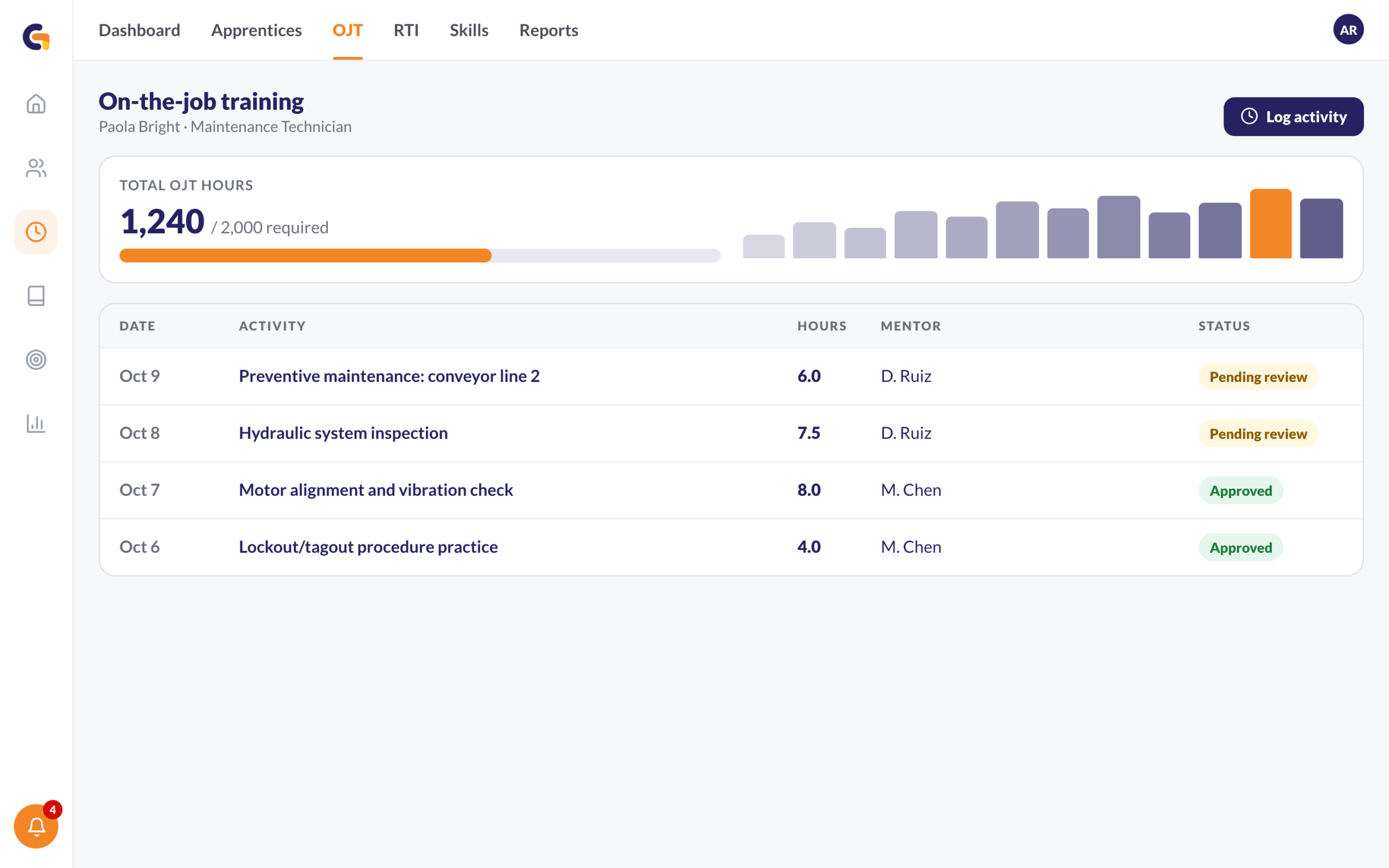Switch to the Skills tab
The height and width of the screenshot is (868, 1389).
click(469, 30)
